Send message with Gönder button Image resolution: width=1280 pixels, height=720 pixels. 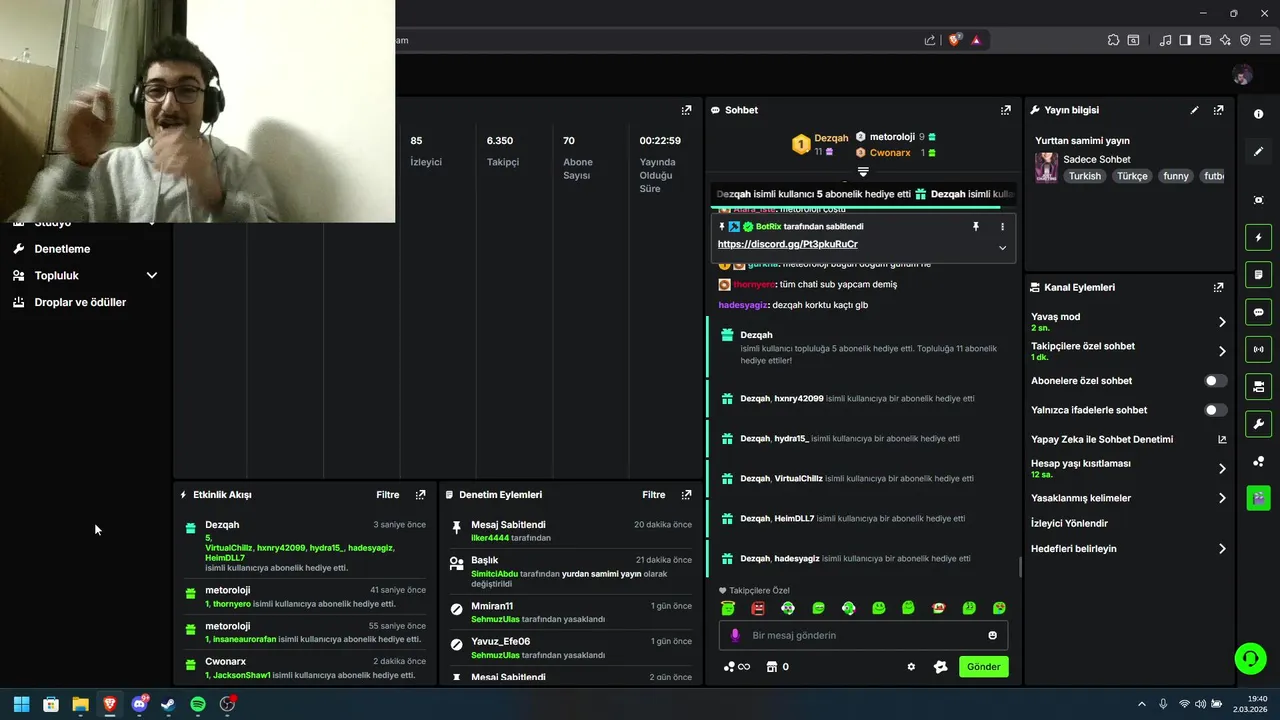984,667
